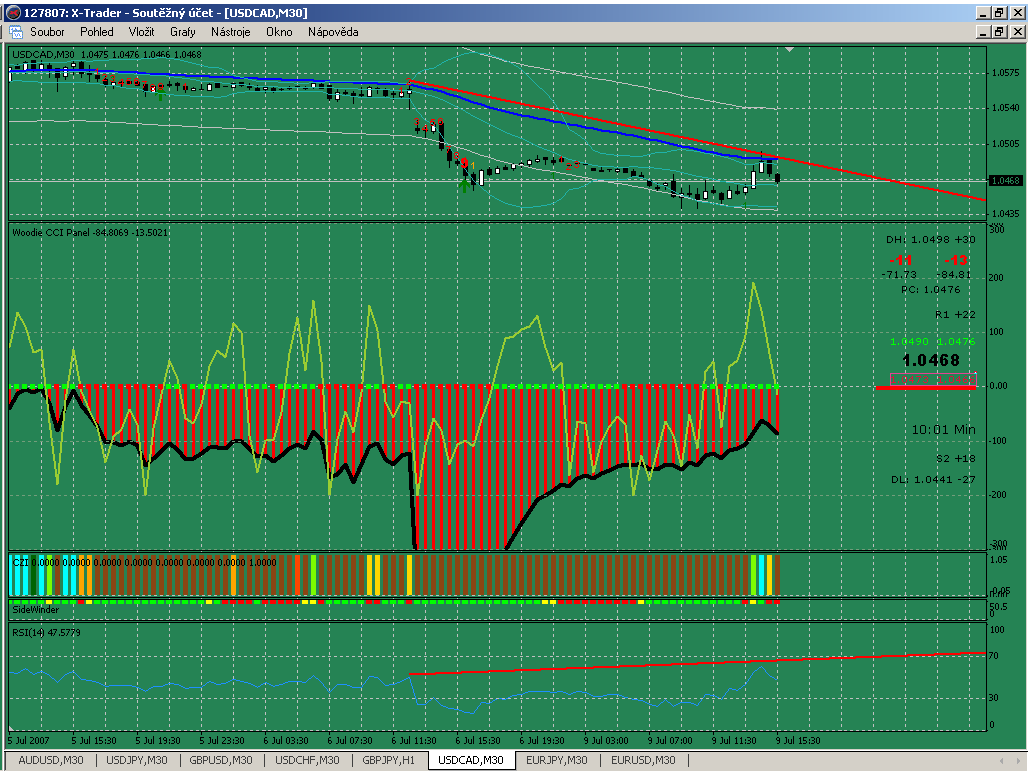1032x776 pixels.
Task: Click the PC: 1.0476 pivot text
Action: pyautogui.click(x=931, y=290)
